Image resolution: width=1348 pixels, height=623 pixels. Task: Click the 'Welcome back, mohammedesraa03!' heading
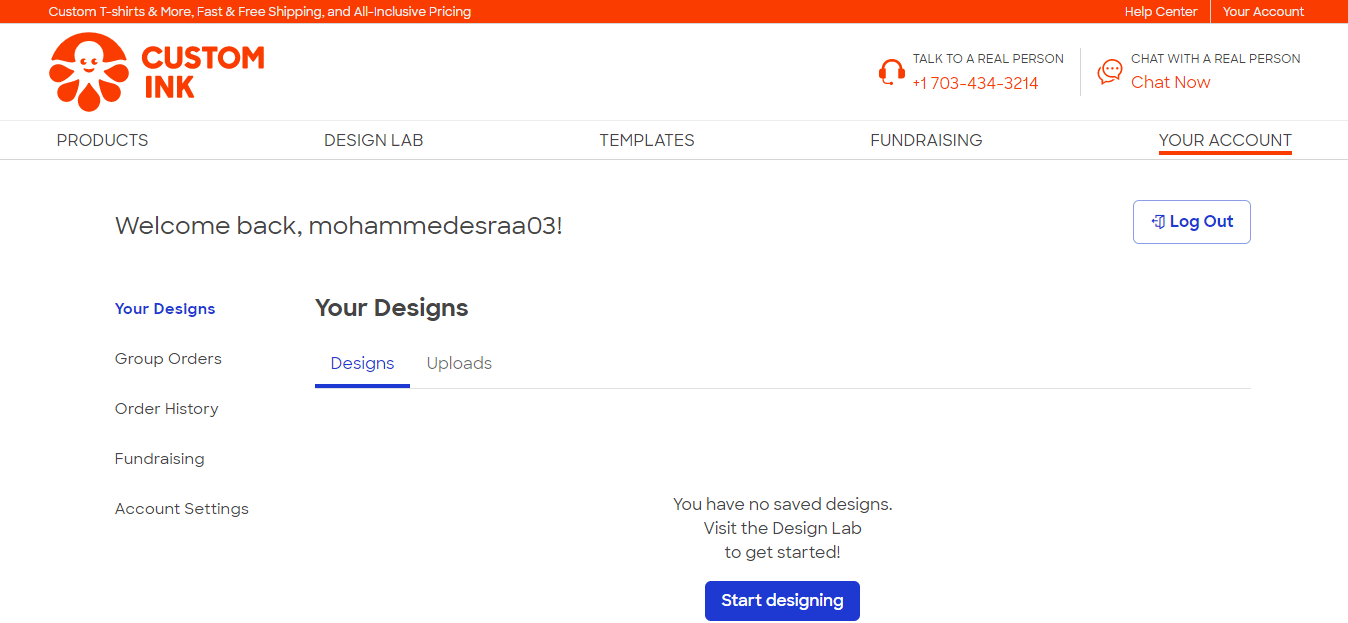[339, 226]
